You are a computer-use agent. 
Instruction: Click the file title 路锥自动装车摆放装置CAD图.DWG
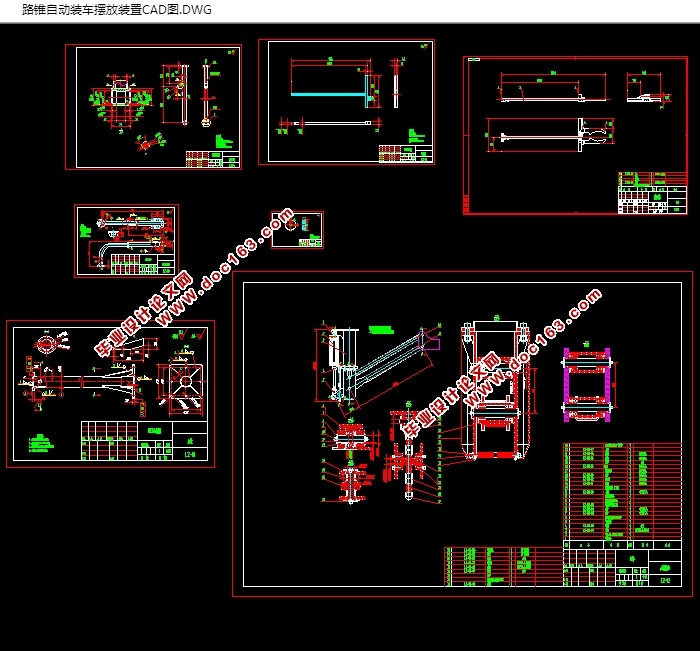(x=117, y=9)
